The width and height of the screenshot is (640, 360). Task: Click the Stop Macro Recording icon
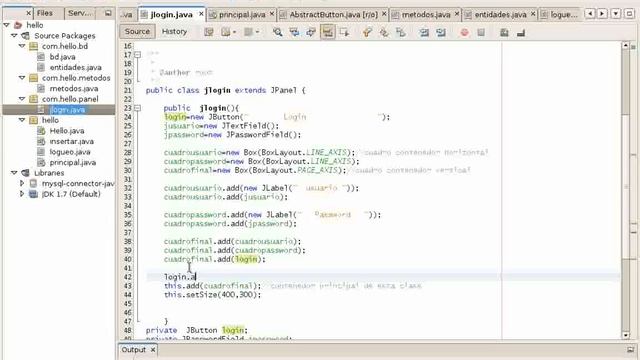481,32
